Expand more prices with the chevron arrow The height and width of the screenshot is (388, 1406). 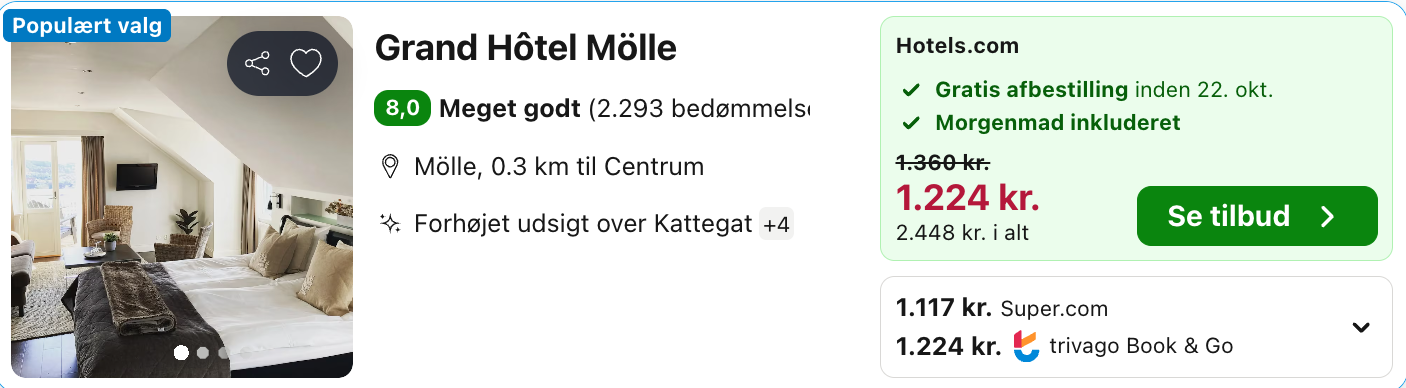click(1361, 327)
